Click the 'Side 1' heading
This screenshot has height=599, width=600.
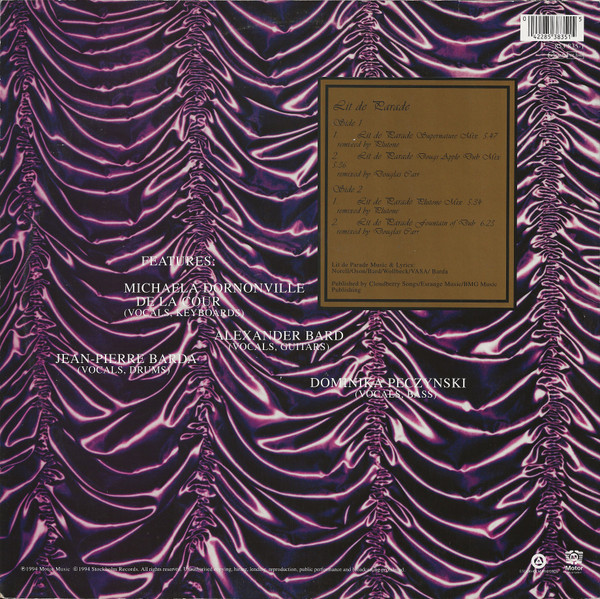[x=348, y=123]
